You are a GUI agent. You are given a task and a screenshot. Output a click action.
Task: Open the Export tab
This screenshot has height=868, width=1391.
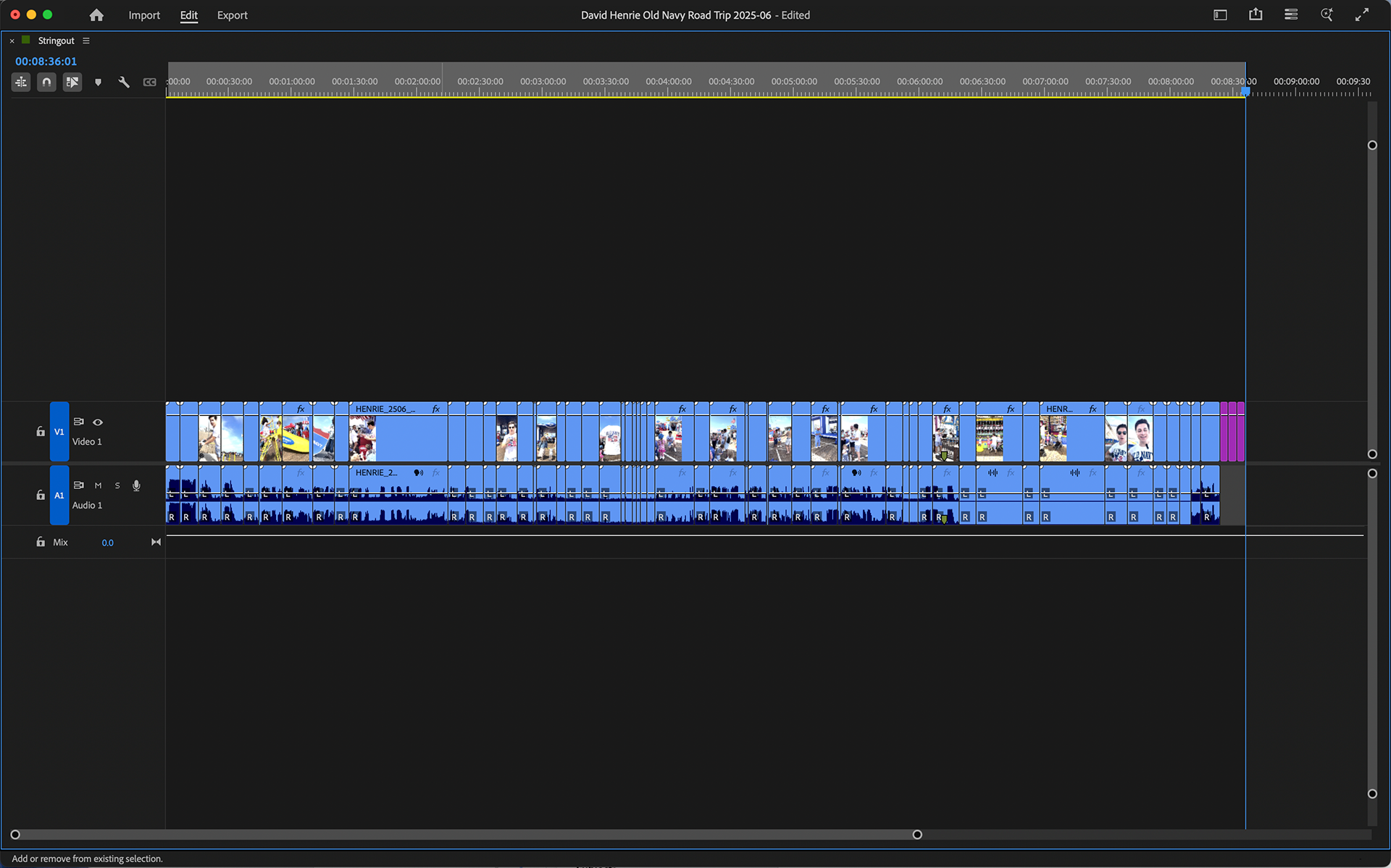tap(232, 14)
